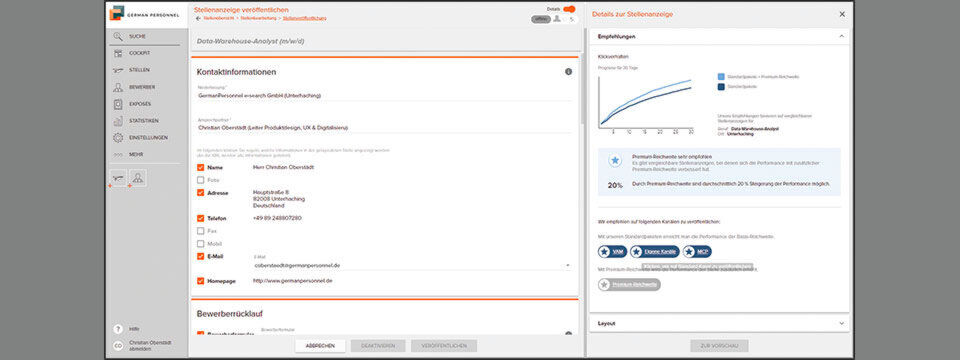The height and width of the screenshot is (360, 960).
Task: Enable the Foto checkbox
Action: coord(200,180)
